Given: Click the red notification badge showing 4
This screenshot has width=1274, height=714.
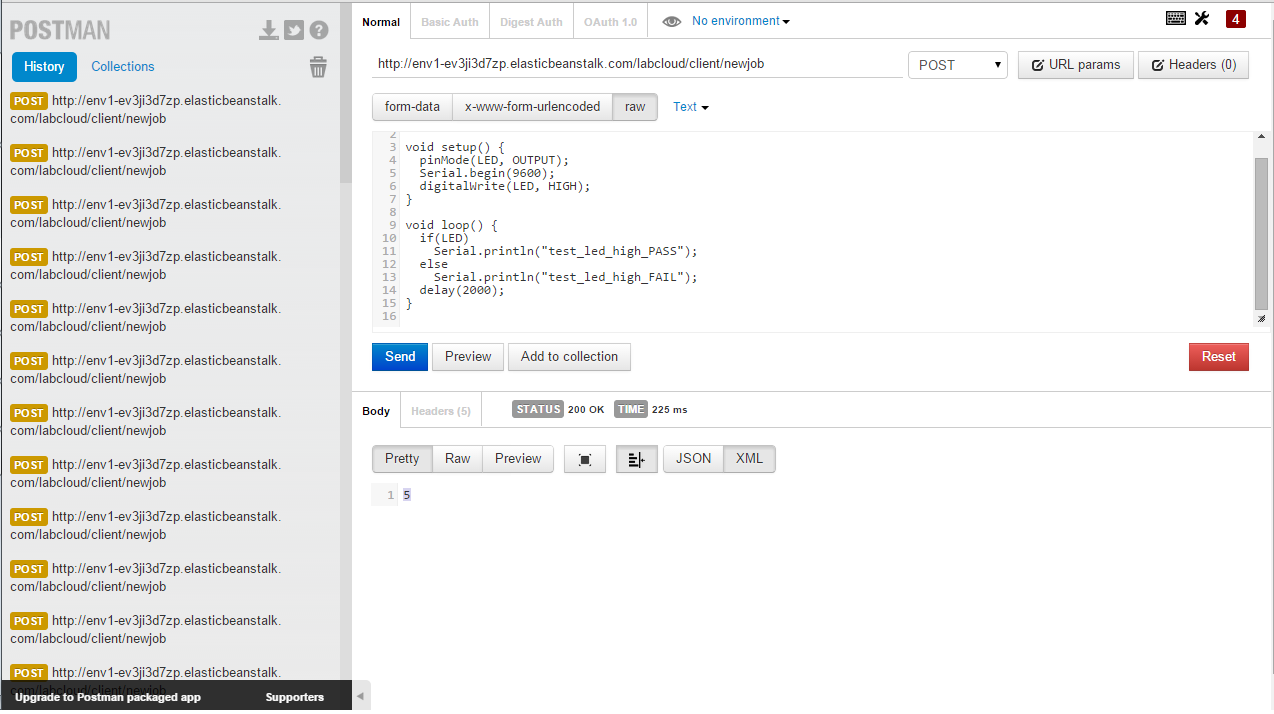Looking at the screenshot, I should [x=1236, y=18].
